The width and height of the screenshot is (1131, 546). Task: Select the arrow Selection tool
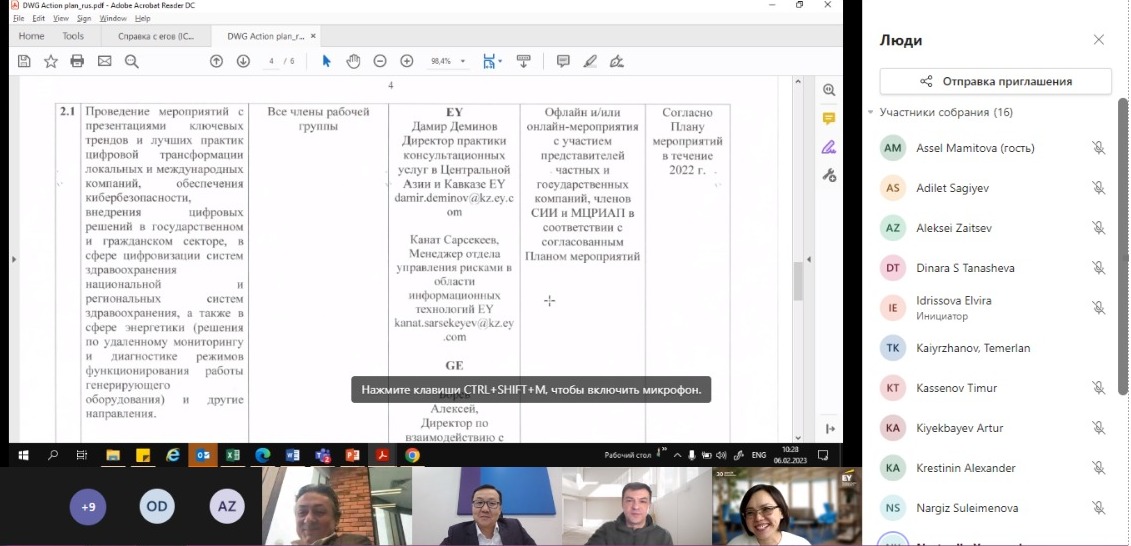click(x=326, y=61)
